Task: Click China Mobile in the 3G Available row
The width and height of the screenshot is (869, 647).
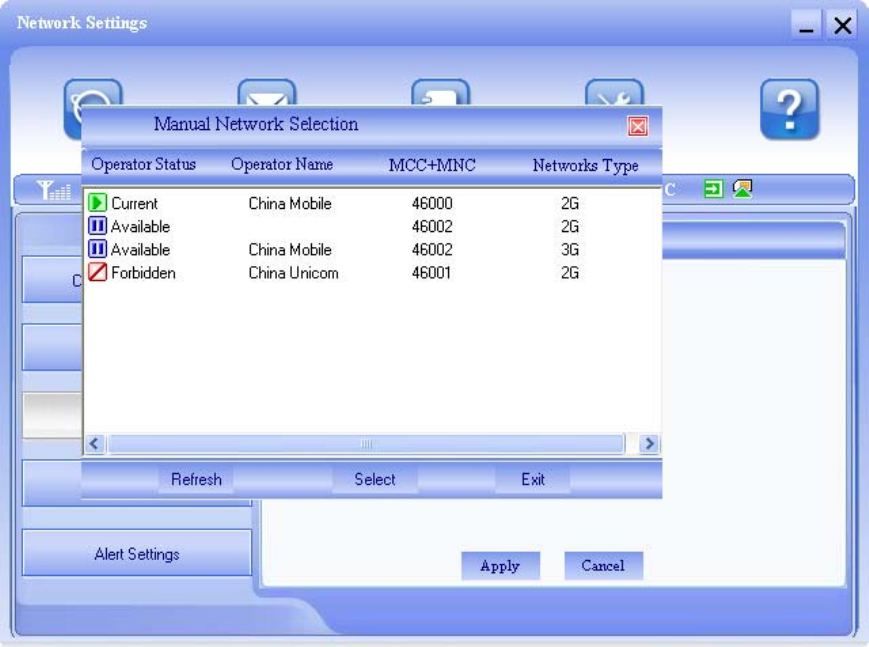Action: [290, 249]
